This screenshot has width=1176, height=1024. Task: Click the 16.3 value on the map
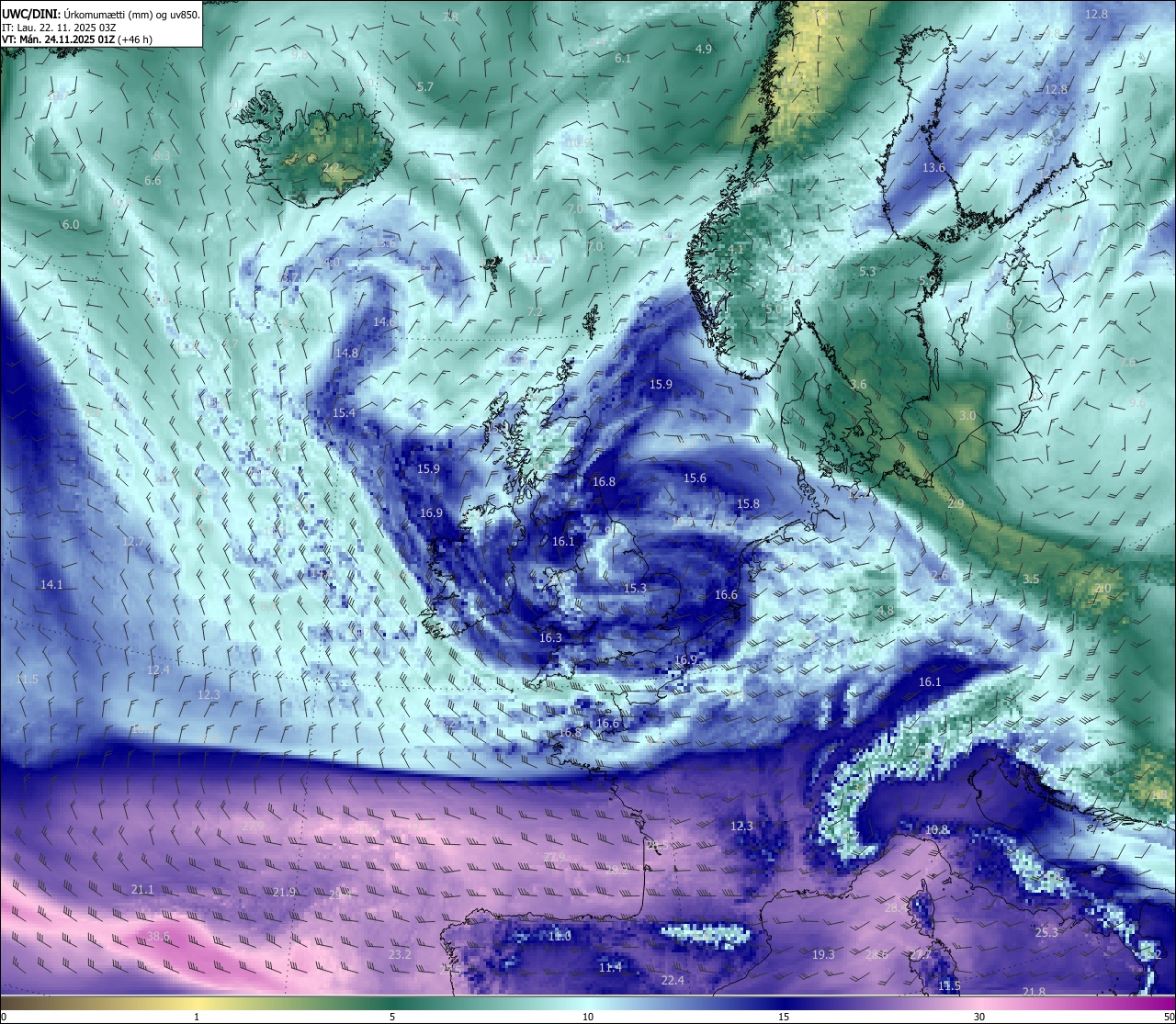[550, 638]
